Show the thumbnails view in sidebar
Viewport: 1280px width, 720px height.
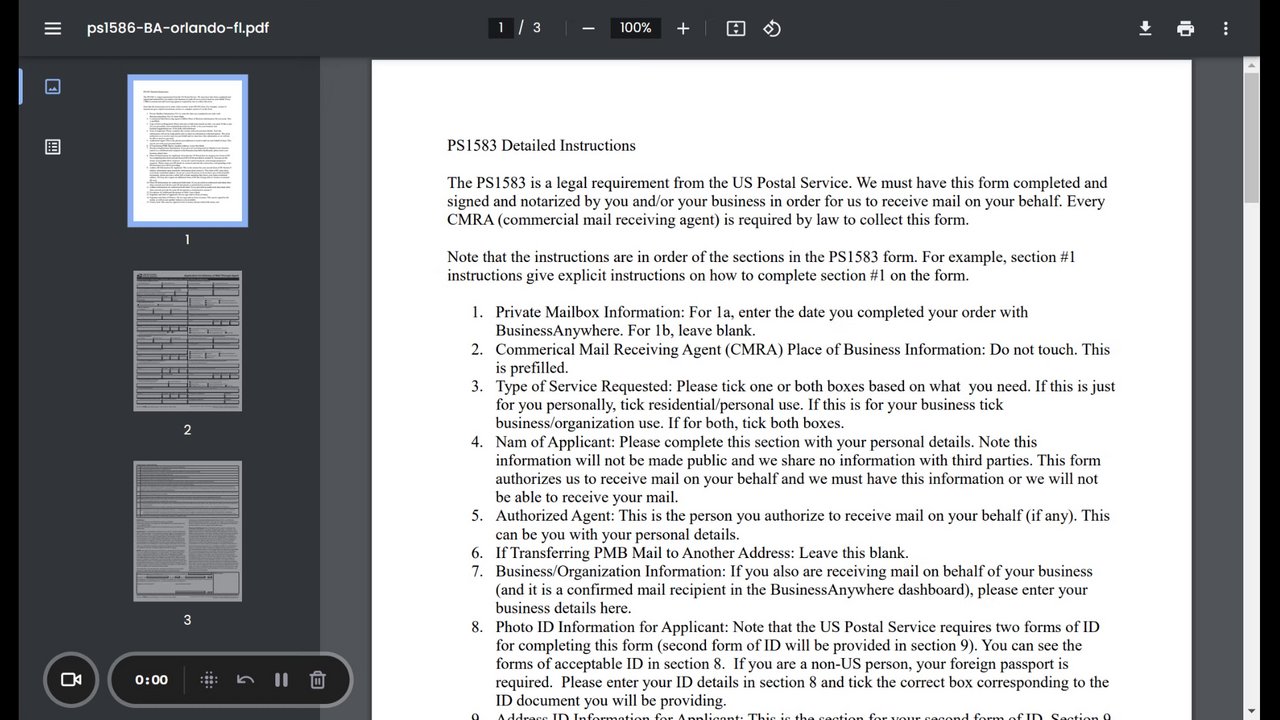pos(53,87)
